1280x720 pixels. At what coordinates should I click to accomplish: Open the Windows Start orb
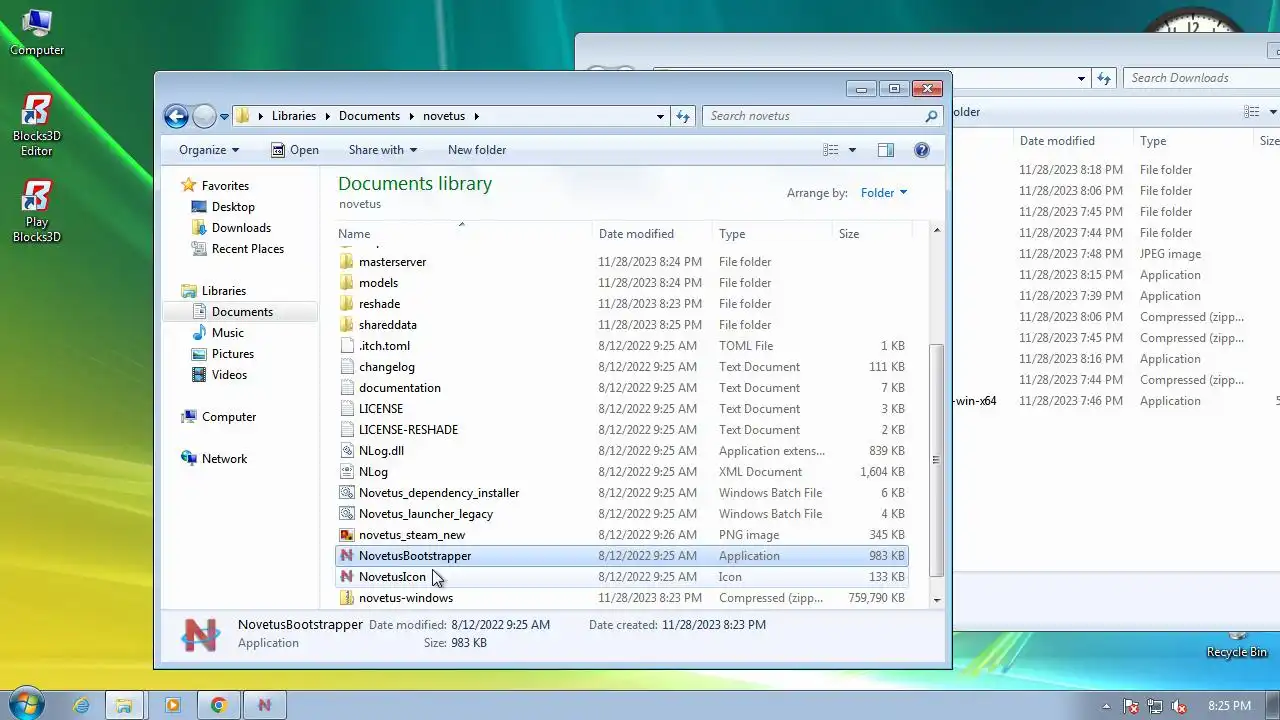[26, 704]
